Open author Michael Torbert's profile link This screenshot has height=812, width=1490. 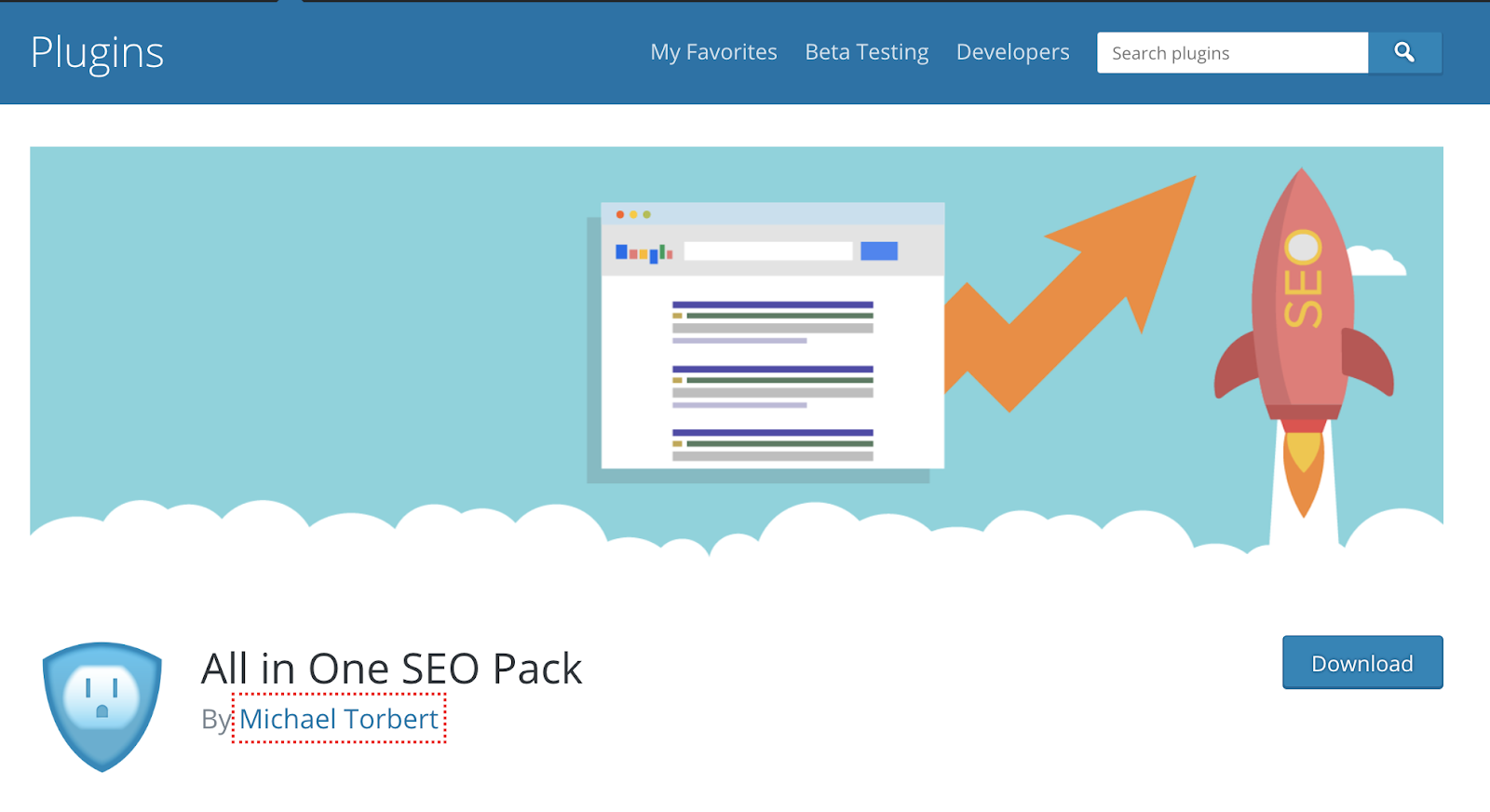[339, 719]
